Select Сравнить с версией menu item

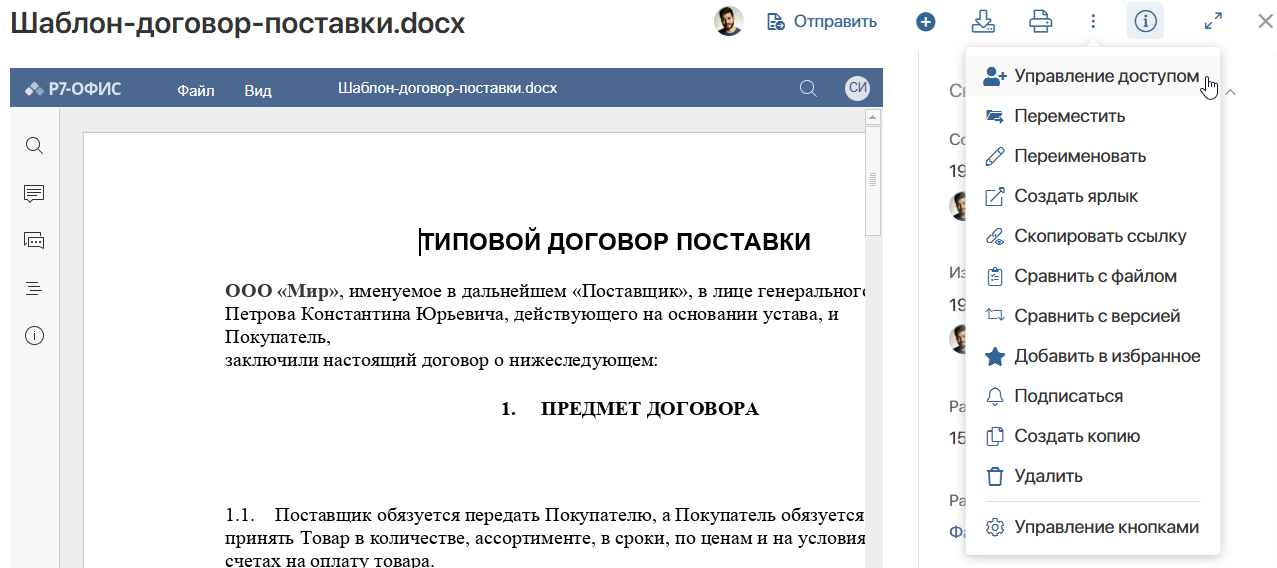coord(1093,316)
